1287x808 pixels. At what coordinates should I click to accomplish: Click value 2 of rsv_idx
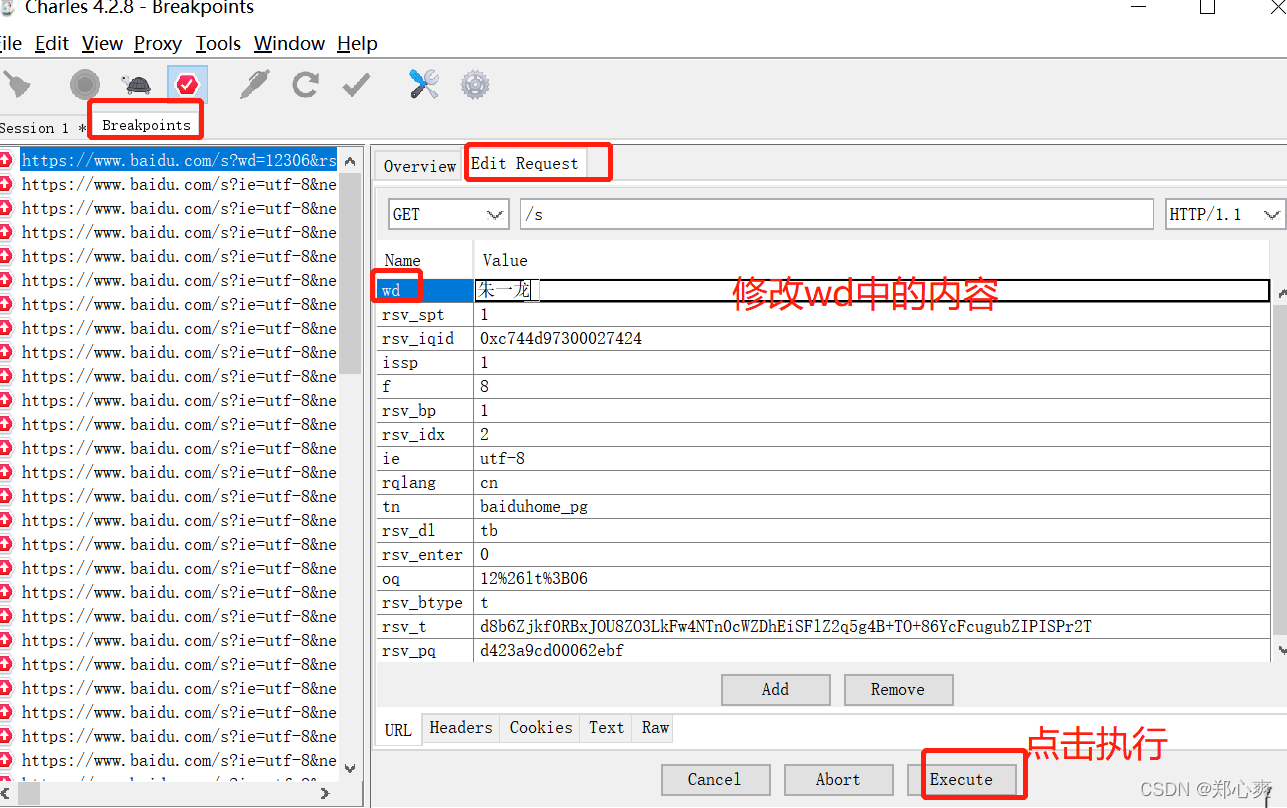484,434
